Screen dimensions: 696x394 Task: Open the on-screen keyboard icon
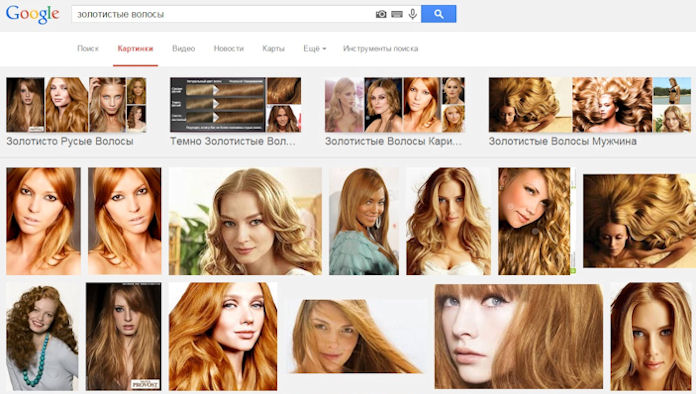397,14
